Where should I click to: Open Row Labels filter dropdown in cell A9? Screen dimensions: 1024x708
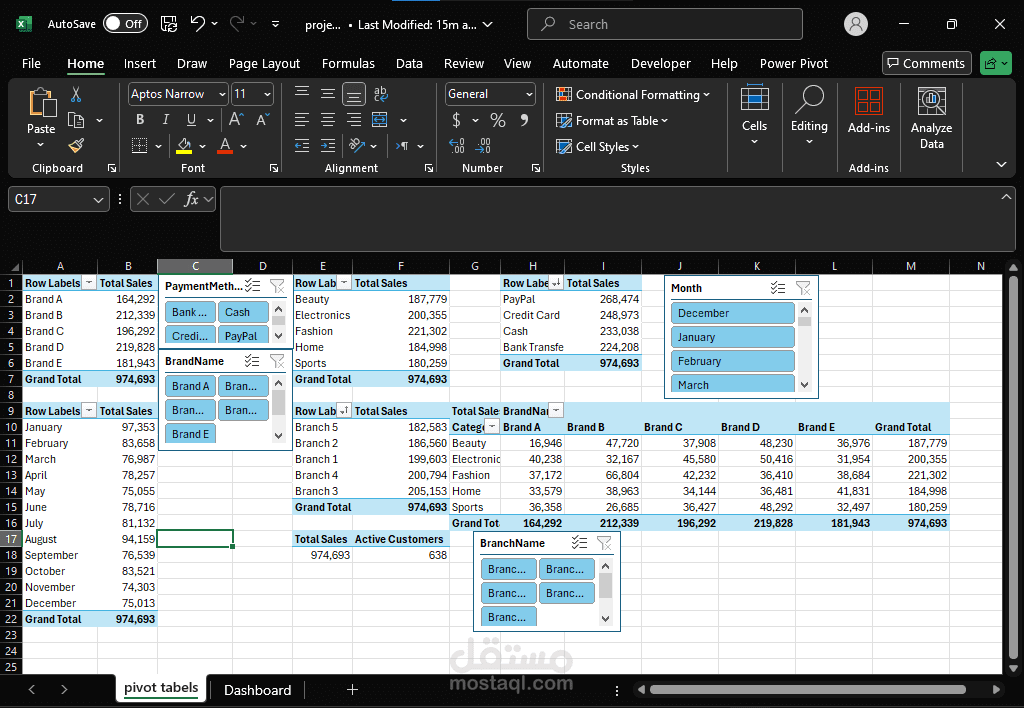pyautogui.click(x=89, y=411)
